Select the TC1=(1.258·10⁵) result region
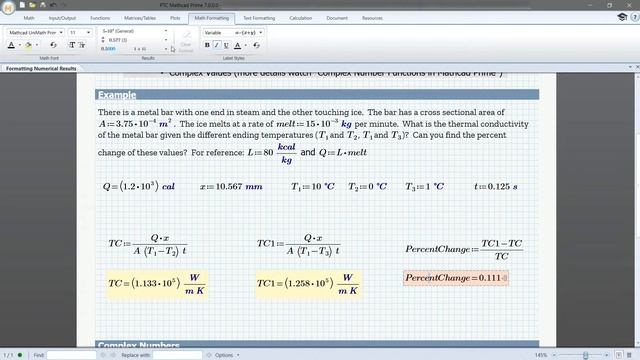This screenshot has width=640, height=360. (308, 284)
